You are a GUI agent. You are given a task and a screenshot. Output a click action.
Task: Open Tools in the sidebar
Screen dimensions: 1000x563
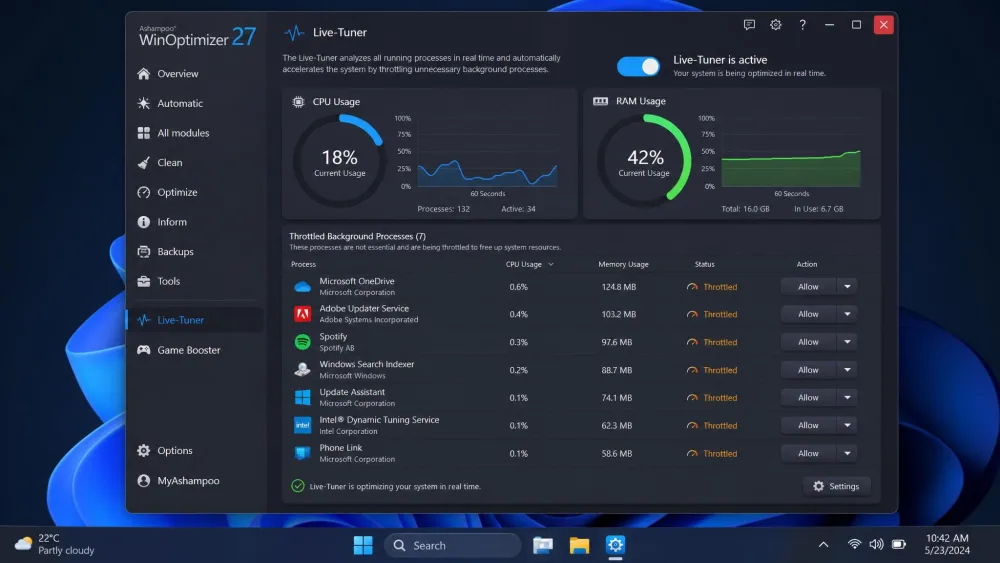point(195,281)
